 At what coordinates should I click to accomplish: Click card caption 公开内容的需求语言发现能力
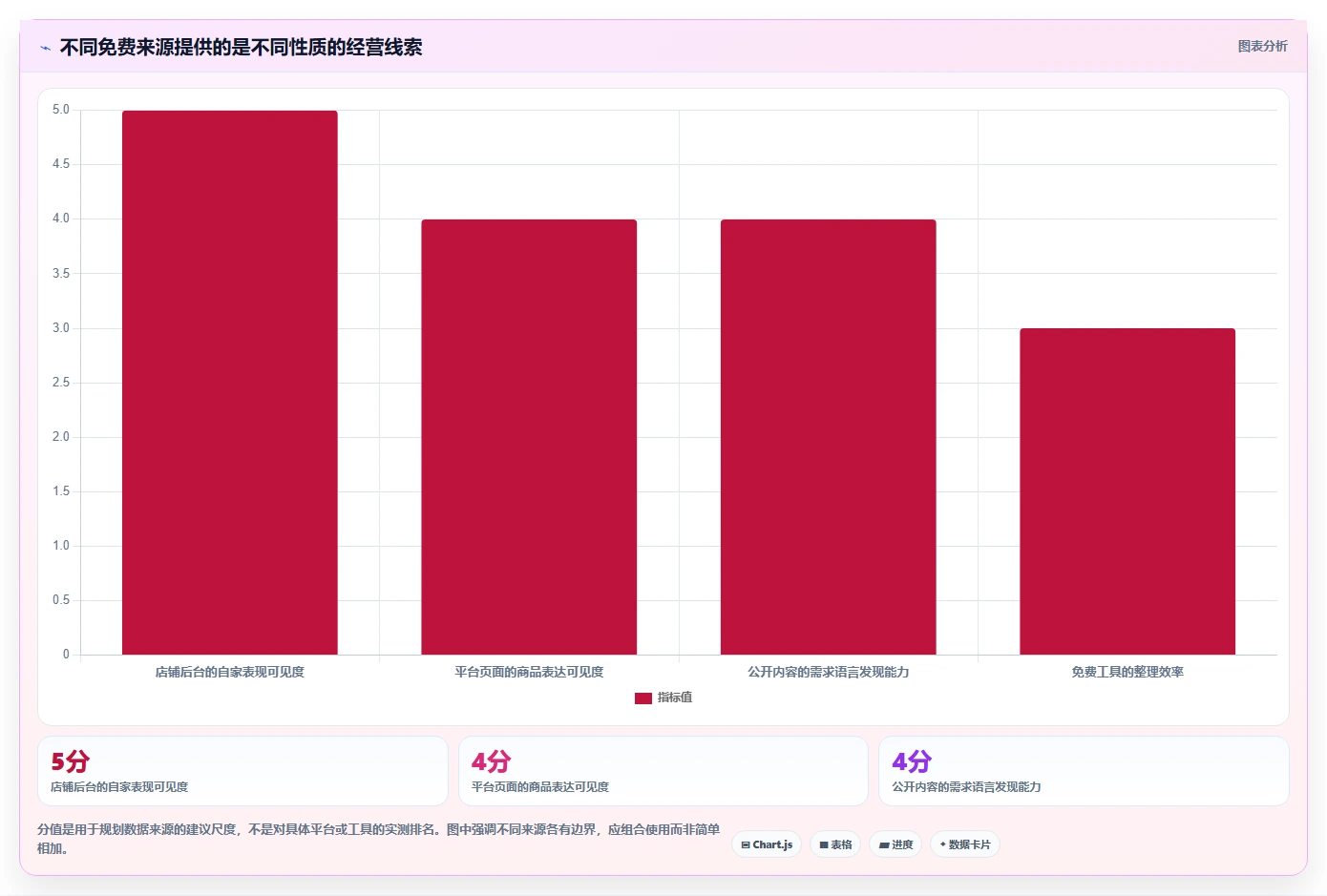pos(966,787)
